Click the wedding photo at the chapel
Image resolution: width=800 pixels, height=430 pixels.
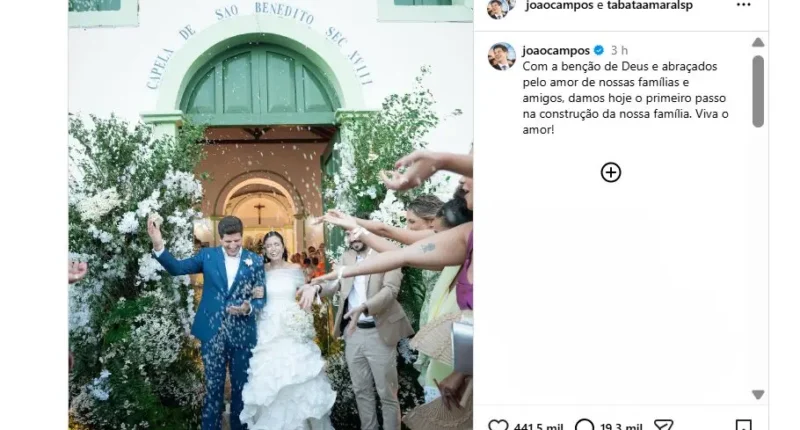coord(271,215)
